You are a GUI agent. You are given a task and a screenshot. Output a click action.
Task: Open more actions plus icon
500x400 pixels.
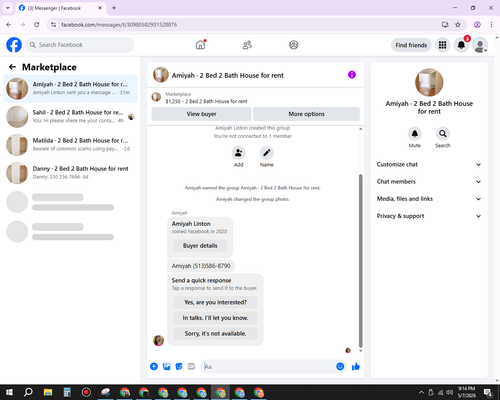pyautogui.click(x=154, y=367)
